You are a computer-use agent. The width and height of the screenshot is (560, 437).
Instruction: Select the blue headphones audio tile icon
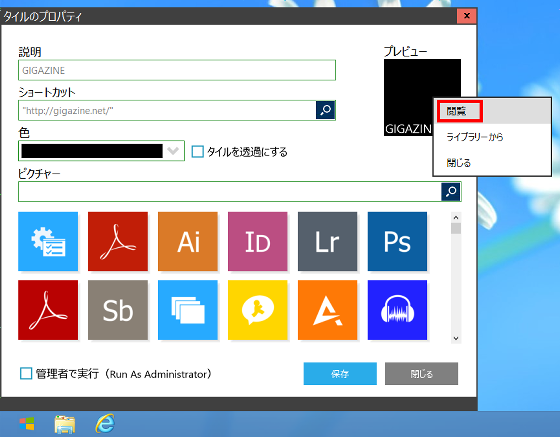(x=397, y=310)
